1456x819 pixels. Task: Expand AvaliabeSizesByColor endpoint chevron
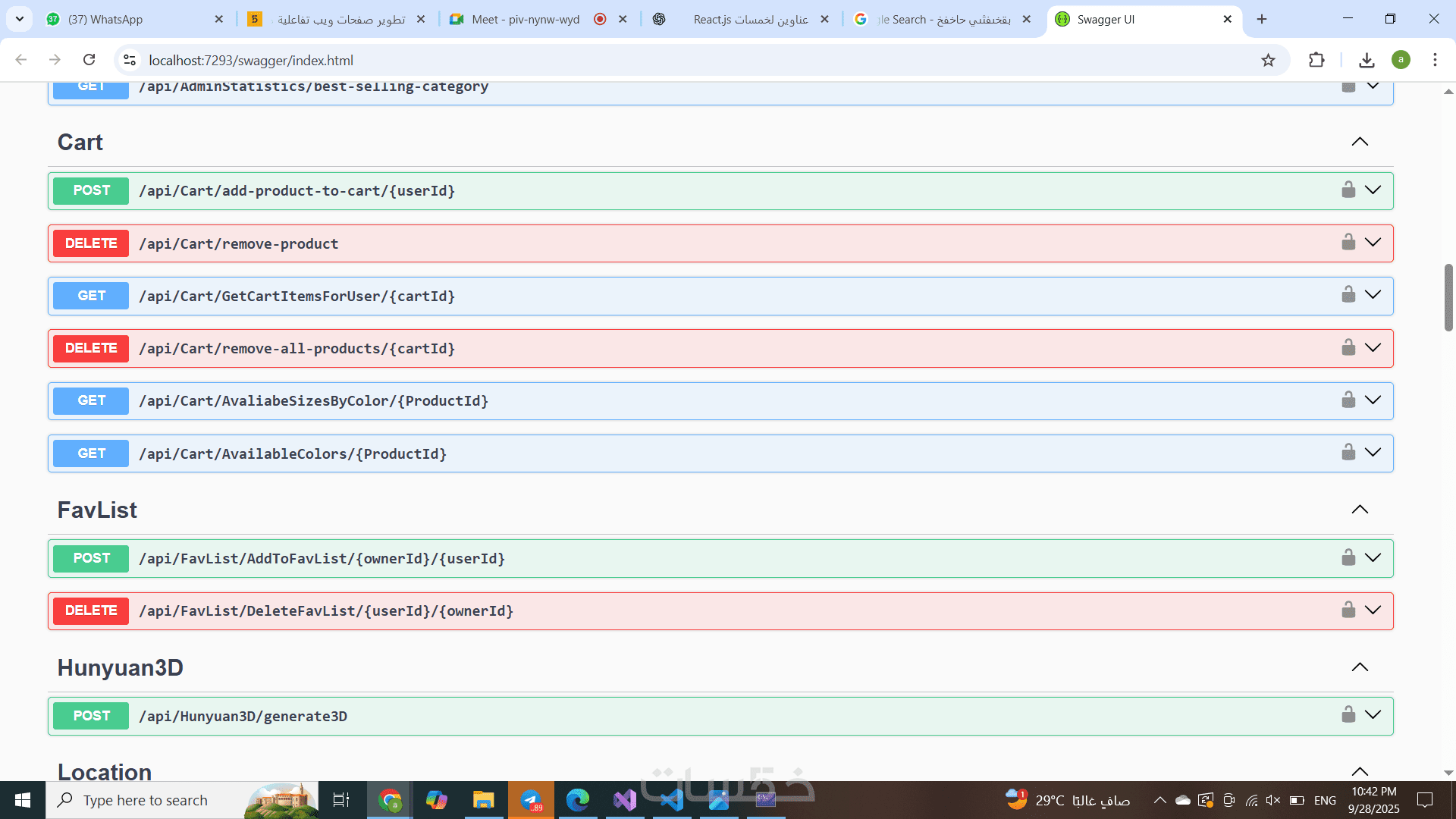click(x=1373, y=400)
